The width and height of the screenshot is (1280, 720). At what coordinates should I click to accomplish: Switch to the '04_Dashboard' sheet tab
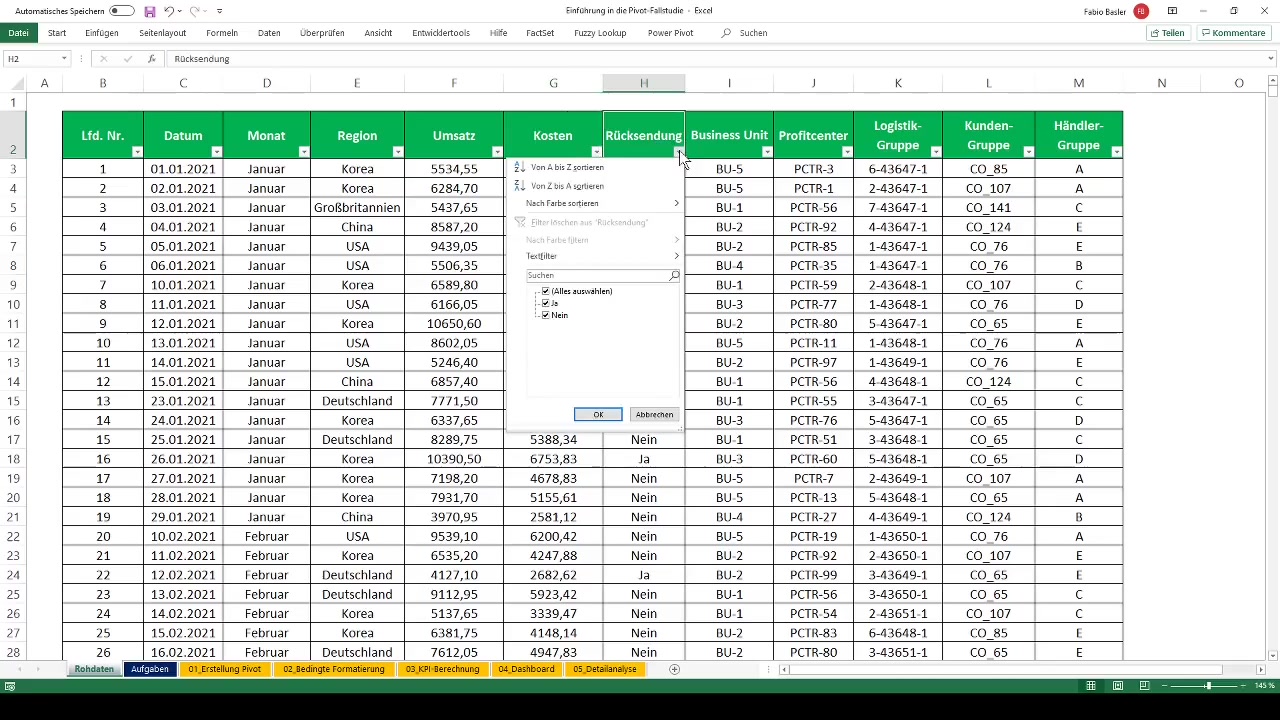coord(527,669)
